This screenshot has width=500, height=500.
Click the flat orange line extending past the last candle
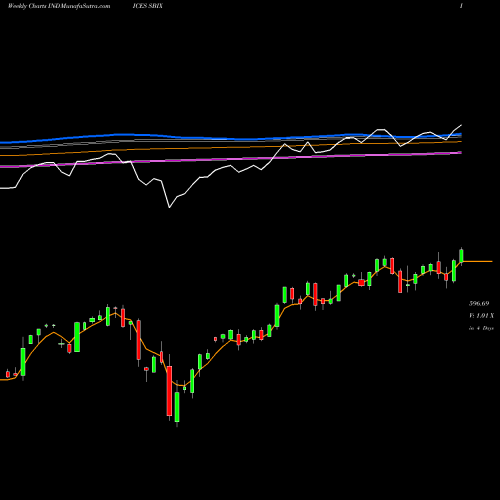tap(478, 261)
